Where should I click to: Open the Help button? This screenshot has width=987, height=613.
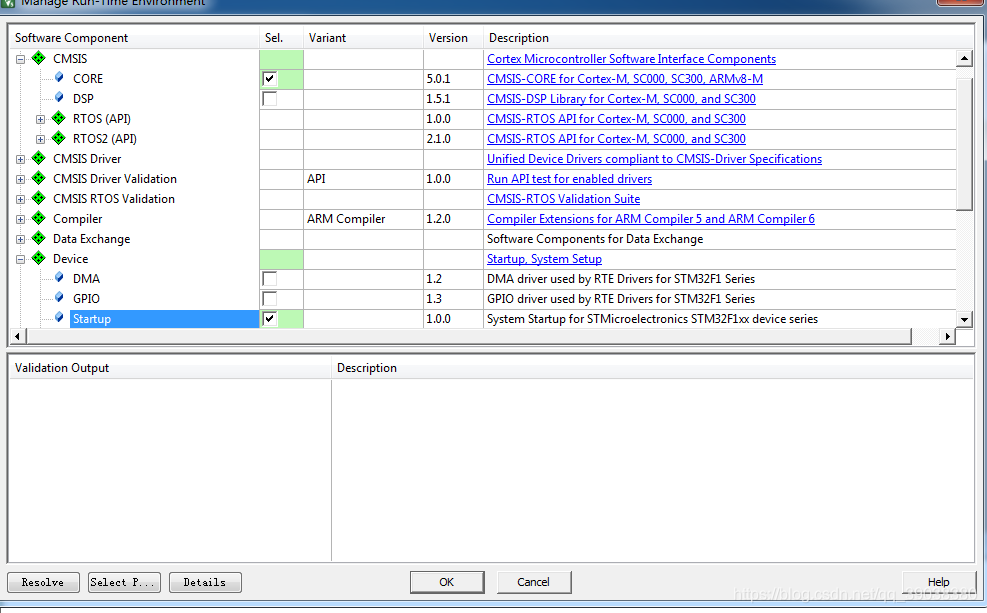click(939, 582)
